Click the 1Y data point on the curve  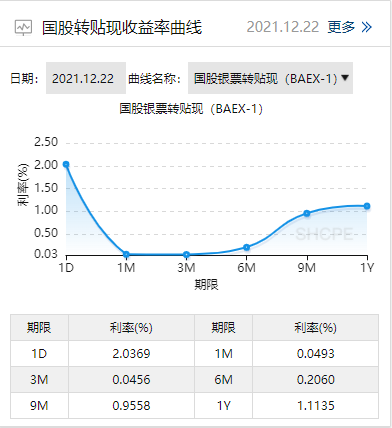coord(367,206)
